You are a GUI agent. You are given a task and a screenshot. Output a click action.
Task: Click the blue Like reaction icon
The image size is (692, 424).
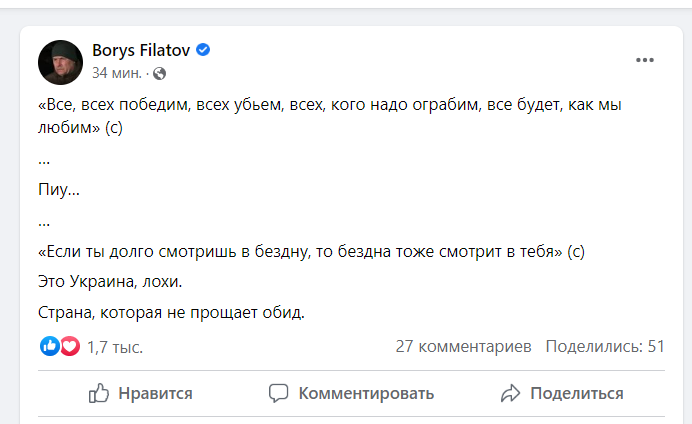pyautogui.click(x=48, y=347)
